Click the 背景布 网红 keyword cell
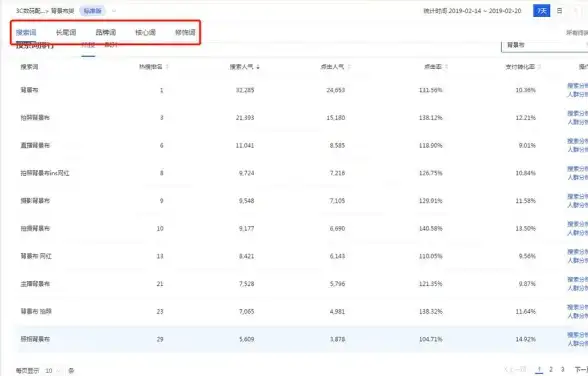Viewport: 588px width, 376px height. pos(36,256)
